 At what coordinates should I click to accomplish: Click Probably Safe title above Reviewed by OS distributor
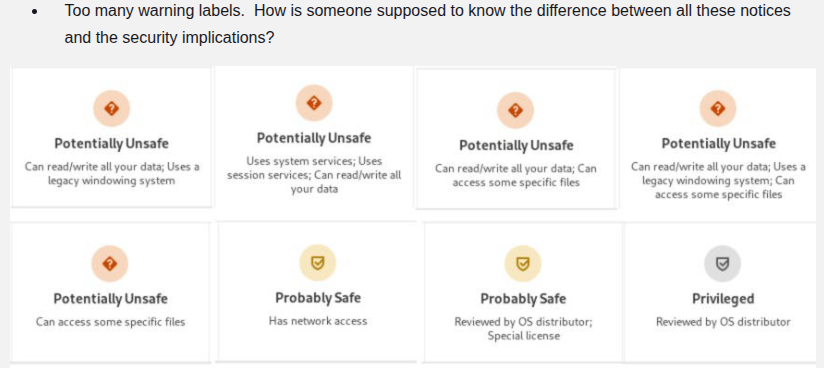(x=523, y=299)
